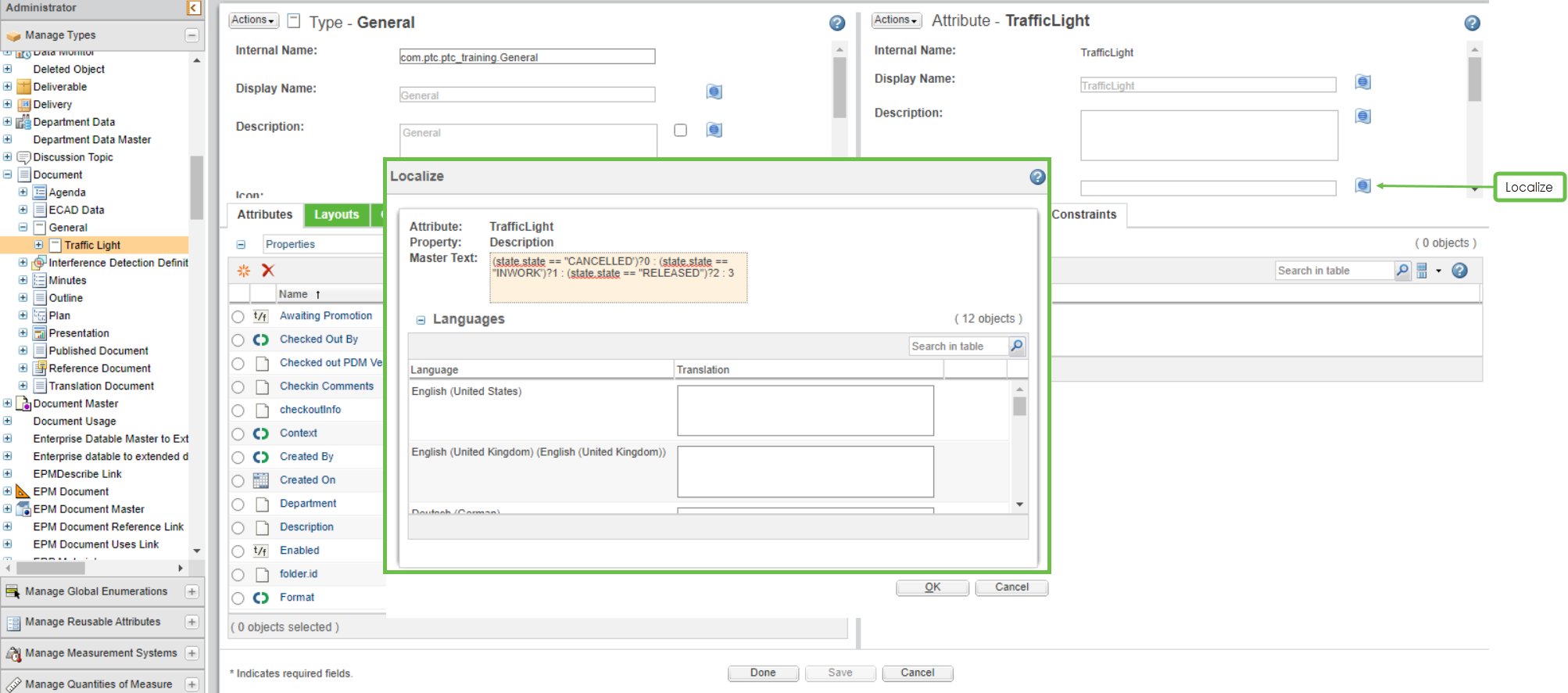Select the Context attribute radio button

click(x=238, y=434)
